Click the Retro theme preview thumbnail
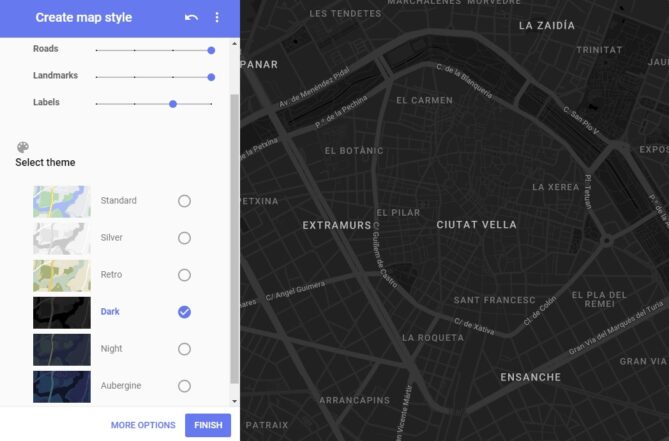669x441 pixels. click(x=61, y=275)
